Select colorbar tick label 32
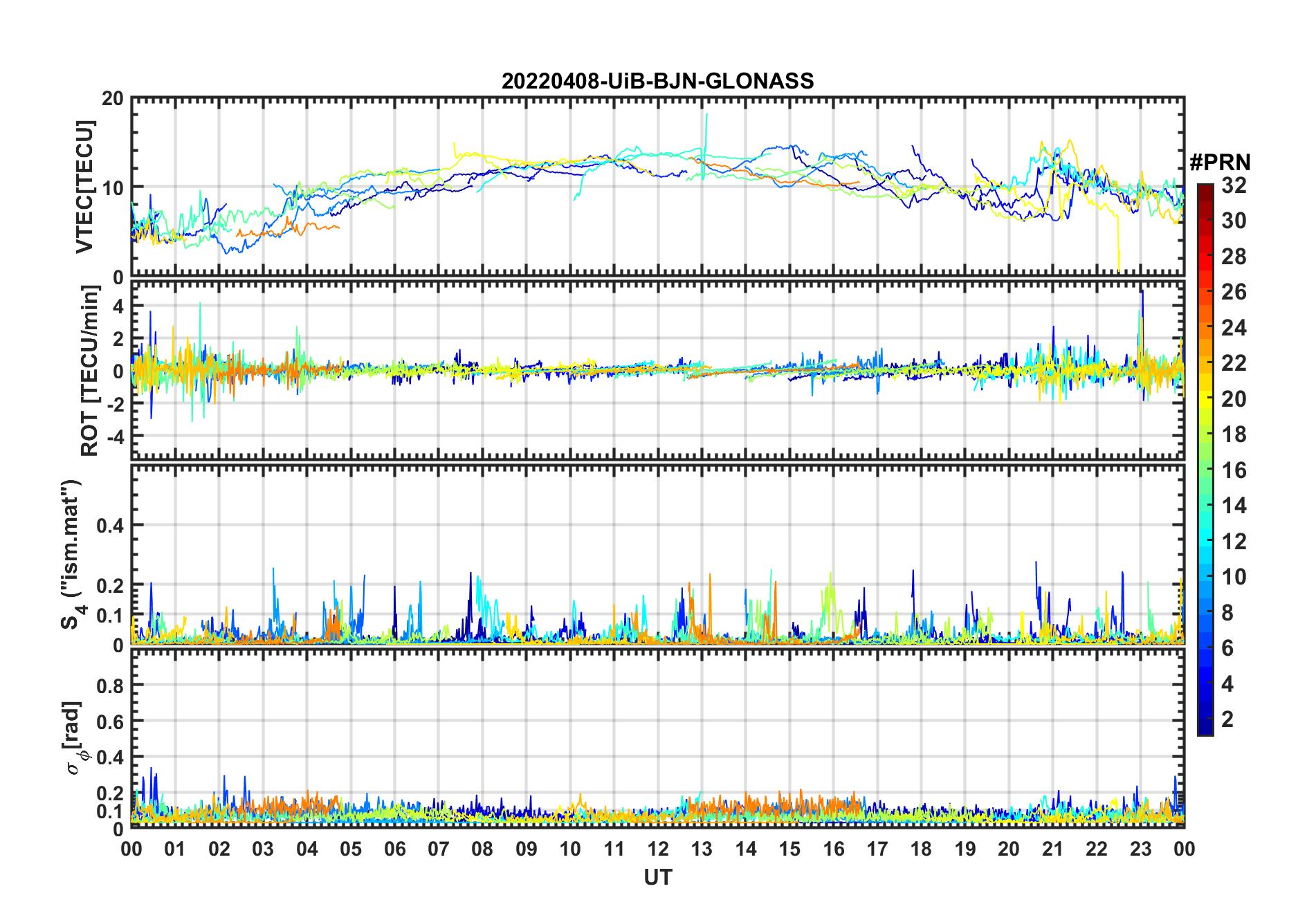This screenshot has height=920, width=1316. [x=1234, y=185]
